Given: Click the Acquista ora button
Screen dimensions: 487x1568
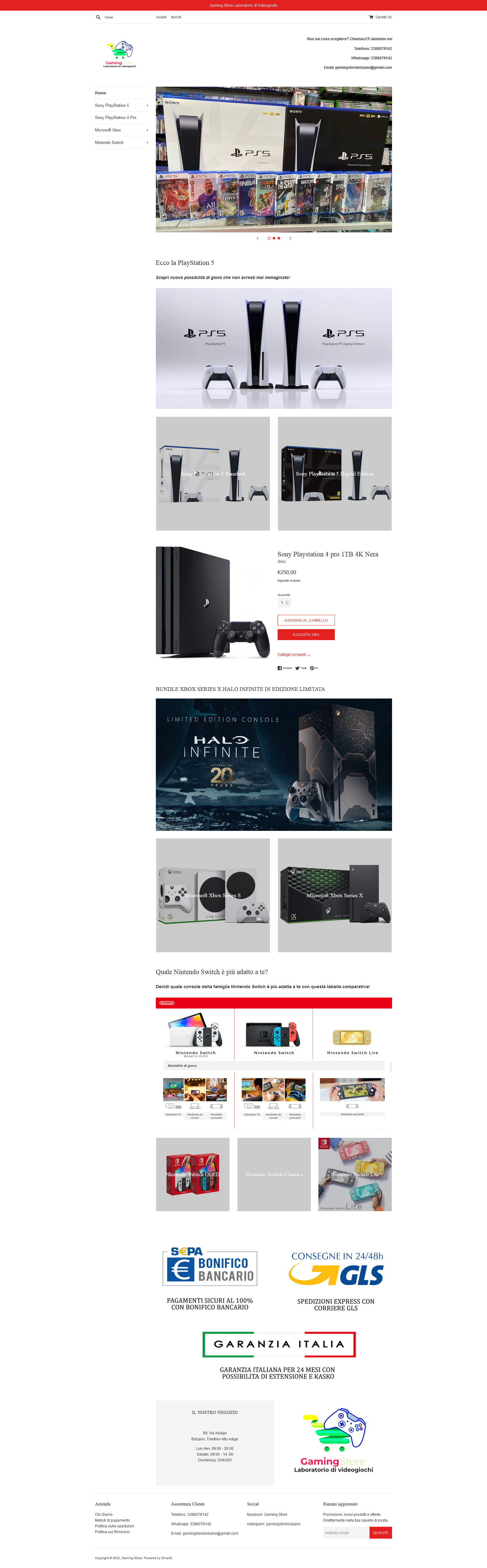Looking at the screenshot, I should pyautogui.click(x=306, y=634).
